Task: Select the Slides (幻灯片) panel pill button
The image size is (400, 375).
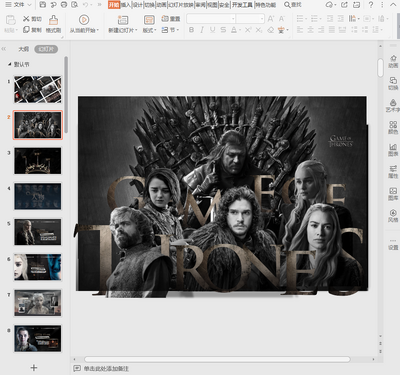Action: click(x=46, y=49)
